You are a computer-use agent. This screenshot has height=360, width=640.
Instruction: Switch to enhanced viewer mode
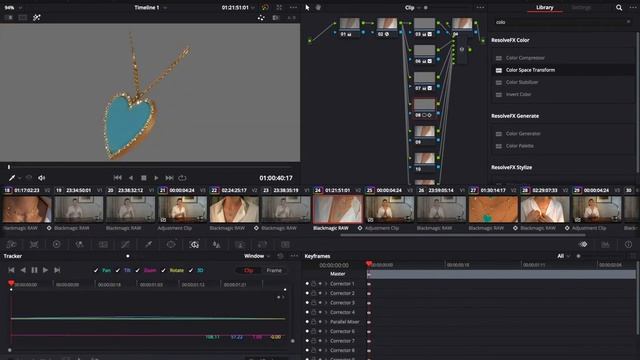point(279,7)
